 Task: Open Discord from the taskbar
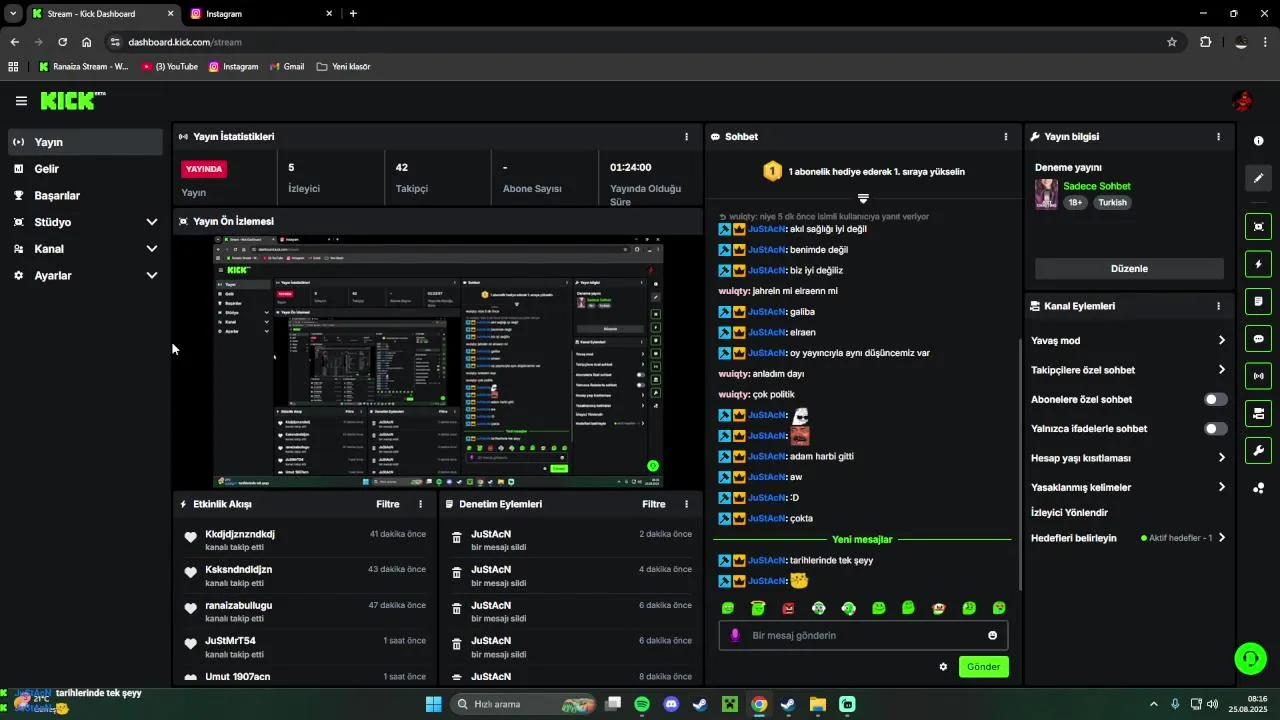(x=671, y=704)
